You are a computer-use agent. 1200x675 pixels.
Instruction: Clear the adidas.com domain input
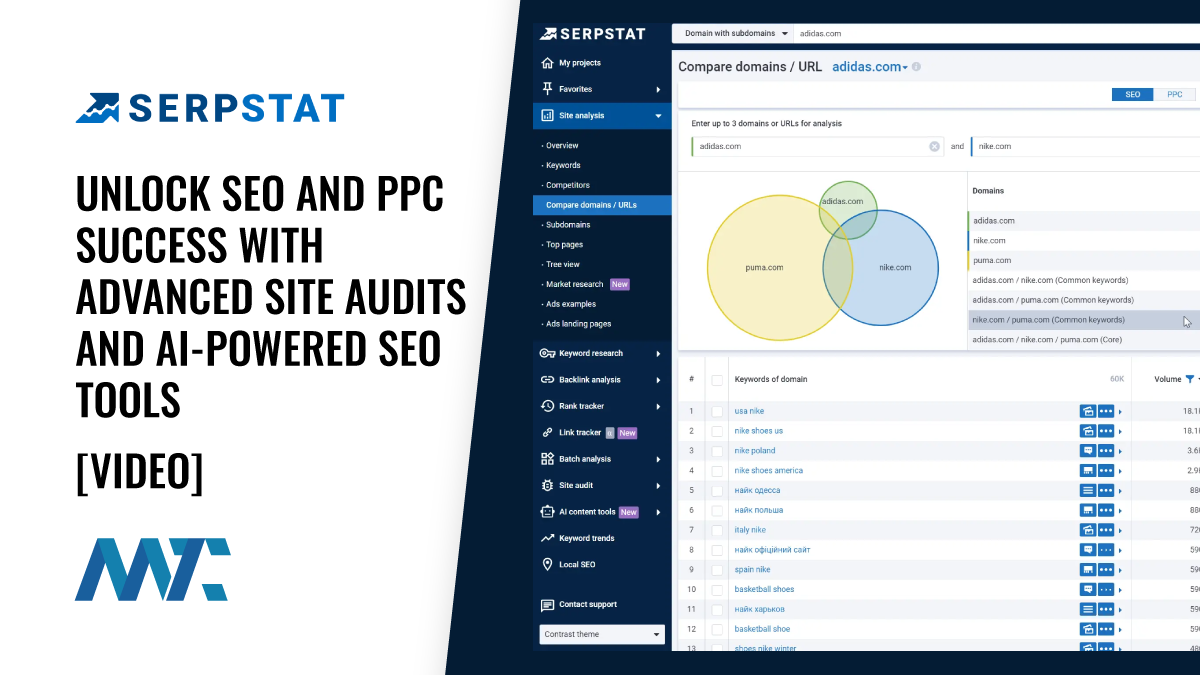(934, 146)
